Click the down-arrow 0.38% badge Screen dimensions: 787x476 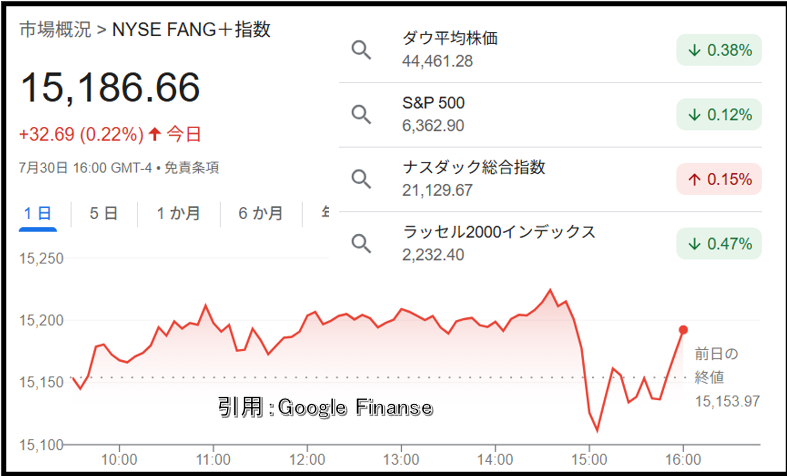[719, 50]
